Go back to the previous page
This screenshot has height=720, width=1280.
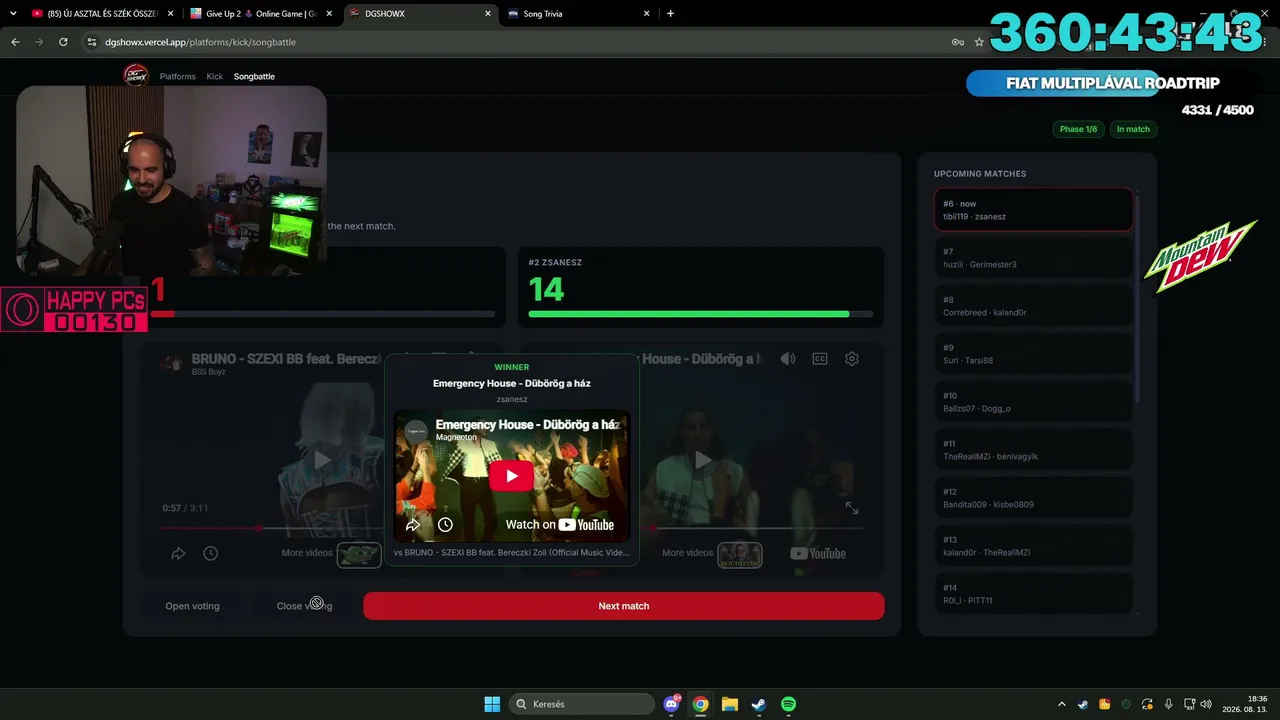click(15, 42)
